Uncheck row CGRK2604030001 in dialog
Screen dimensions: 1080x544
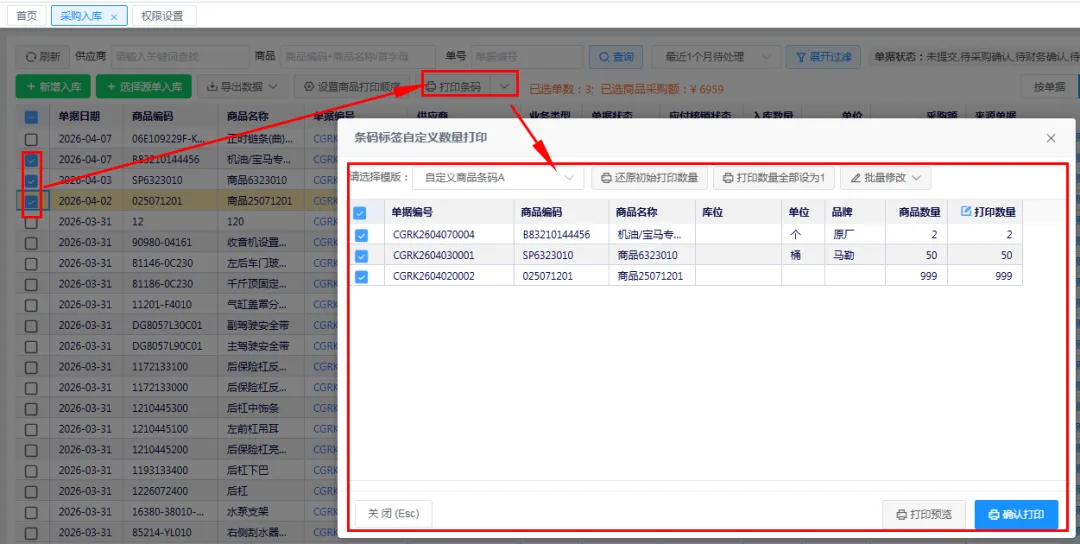pos(361,255)
